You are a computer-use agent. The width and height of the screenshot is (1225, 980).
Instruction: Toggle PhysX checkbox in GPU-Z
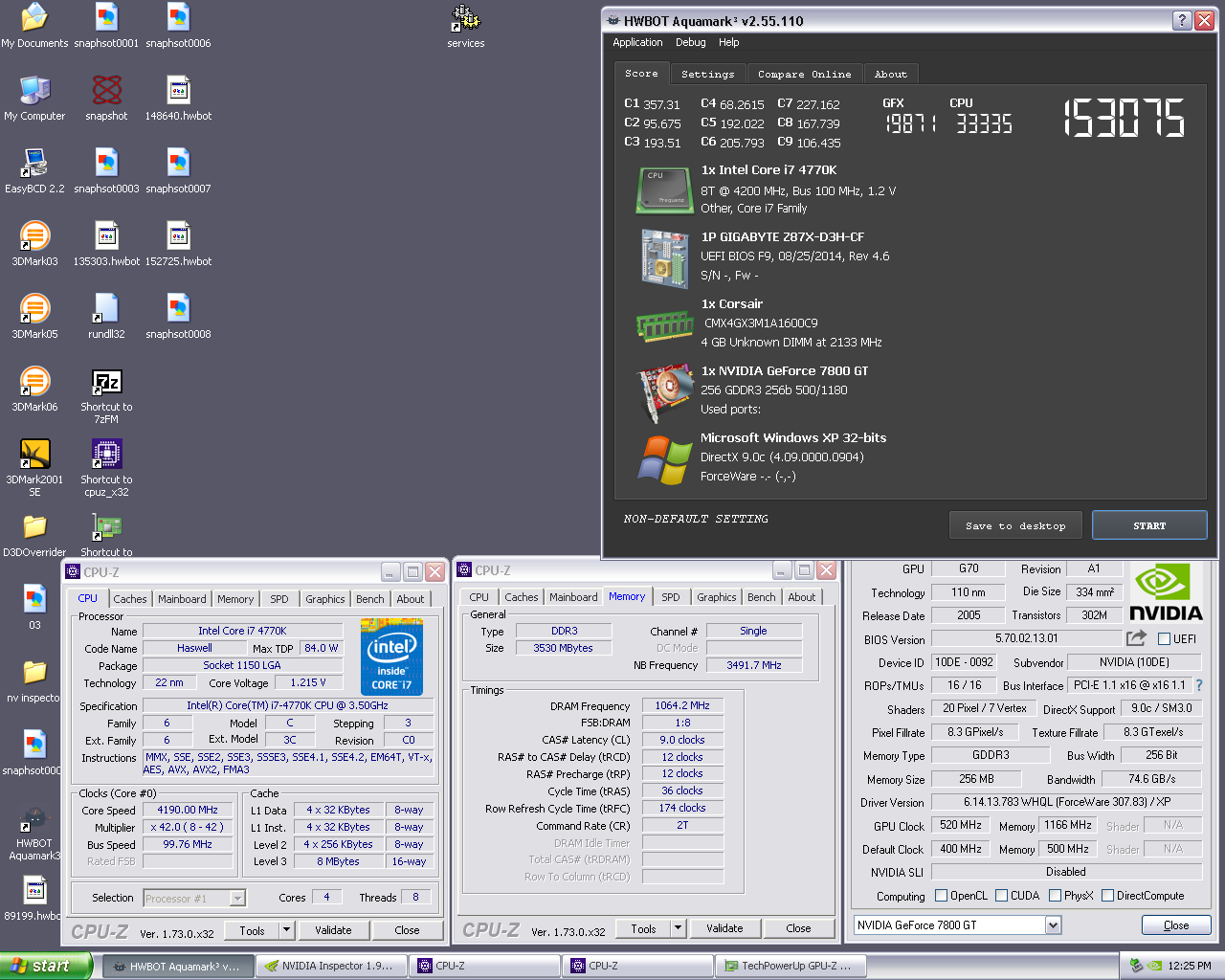click(1055, 896)
